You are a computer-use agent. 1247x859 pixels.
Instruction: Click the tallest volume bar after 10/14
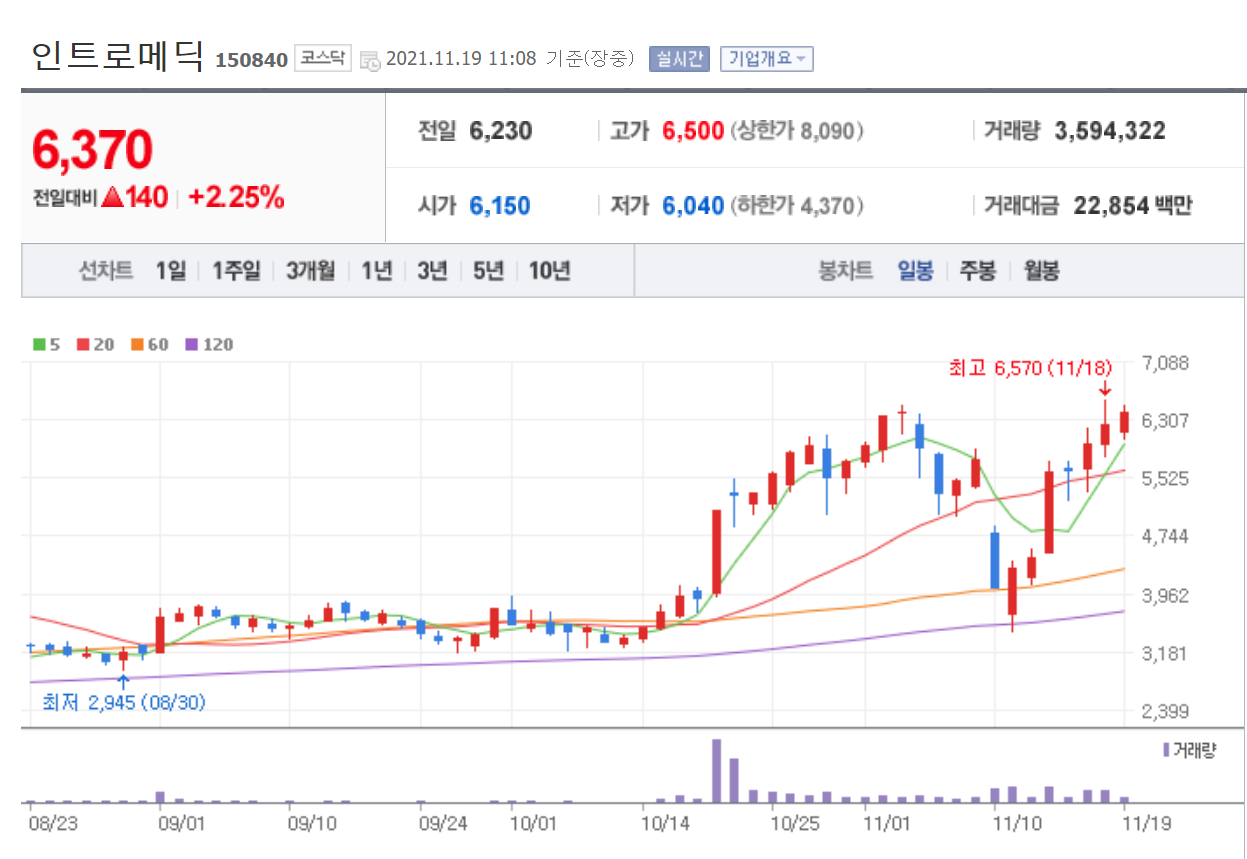tap(716, 770)
